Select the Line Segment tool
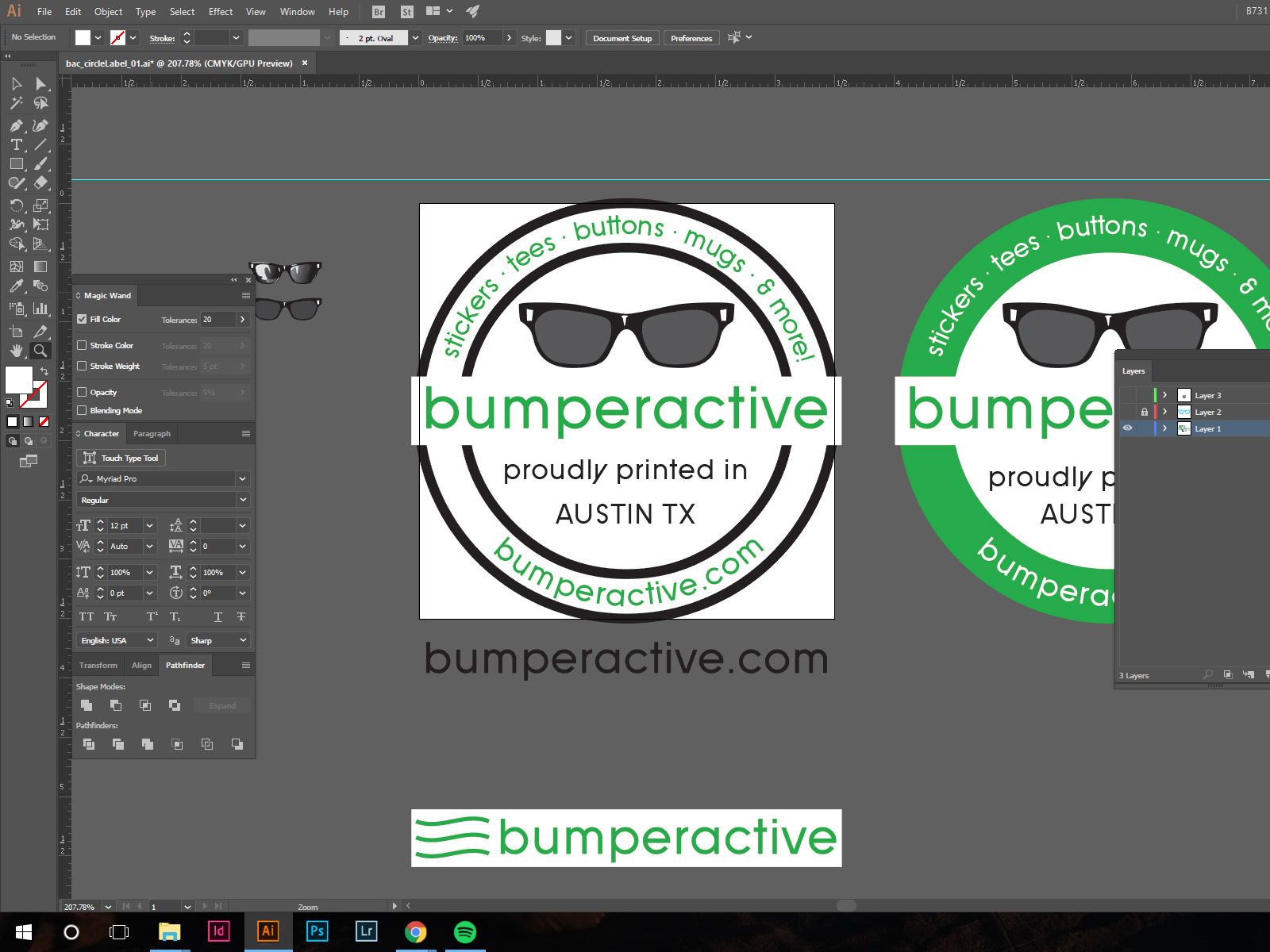Image resolution: width=1270 pixels, height=952 pixels. click(40, 144)
